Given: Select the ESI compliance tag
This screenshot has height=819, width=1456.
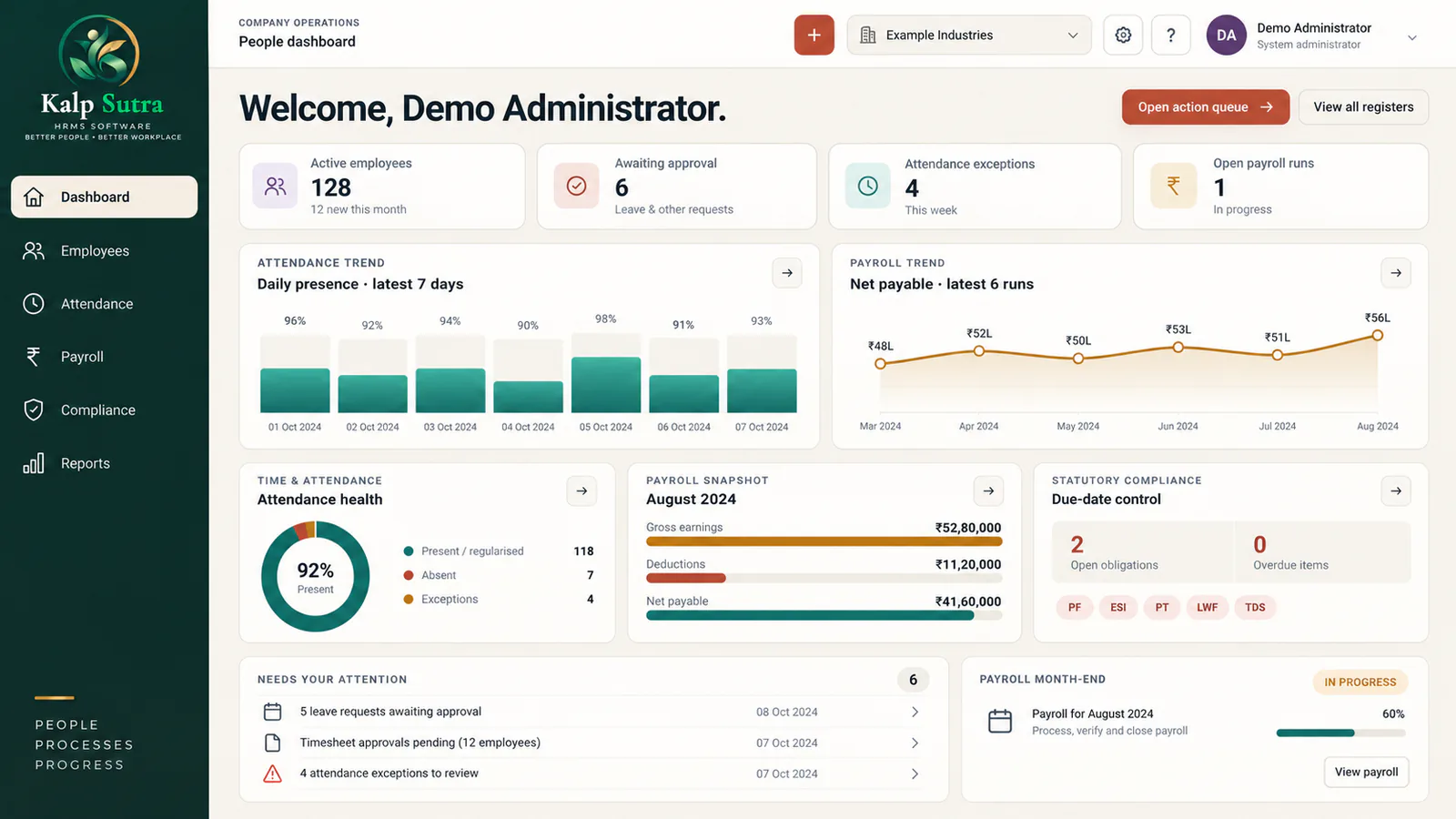Looking at the screenshot, I should click(x=1118, y=607).
